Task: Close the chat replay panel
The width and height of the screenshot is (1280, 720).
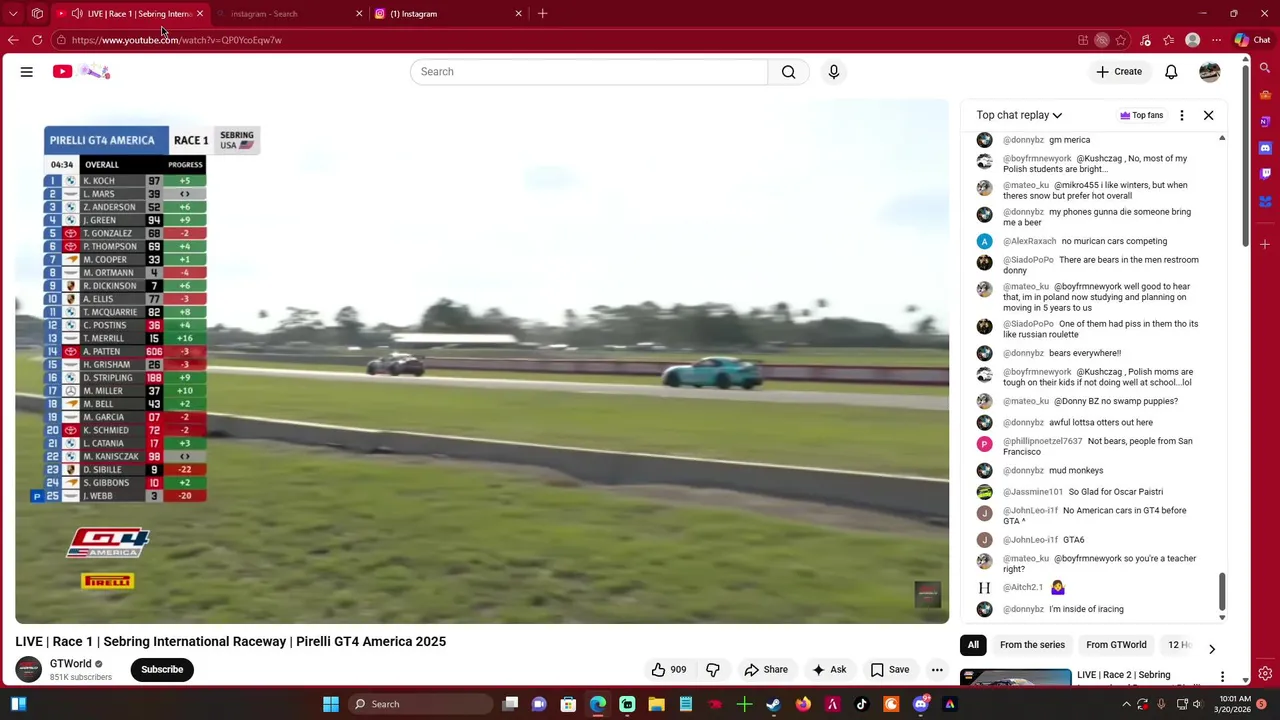Action: [1208, 115]
